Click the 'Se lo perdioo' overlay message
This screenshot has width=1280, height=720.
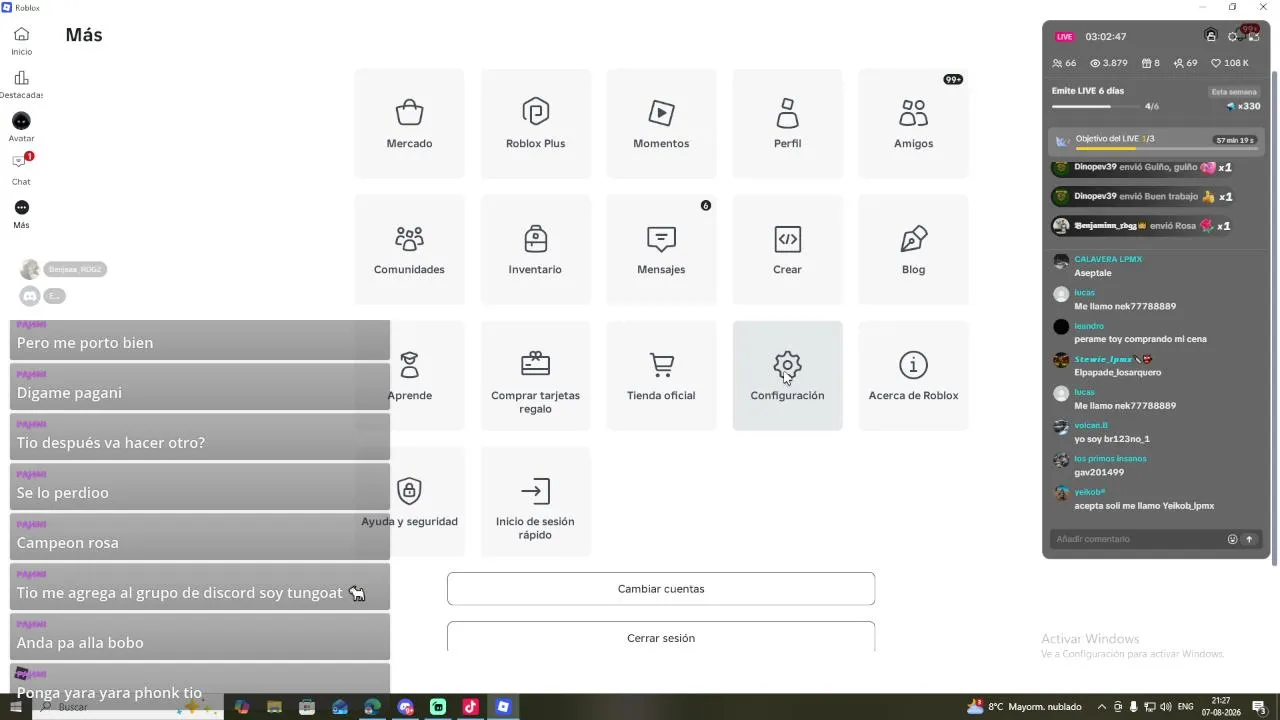tap(200, 487)
